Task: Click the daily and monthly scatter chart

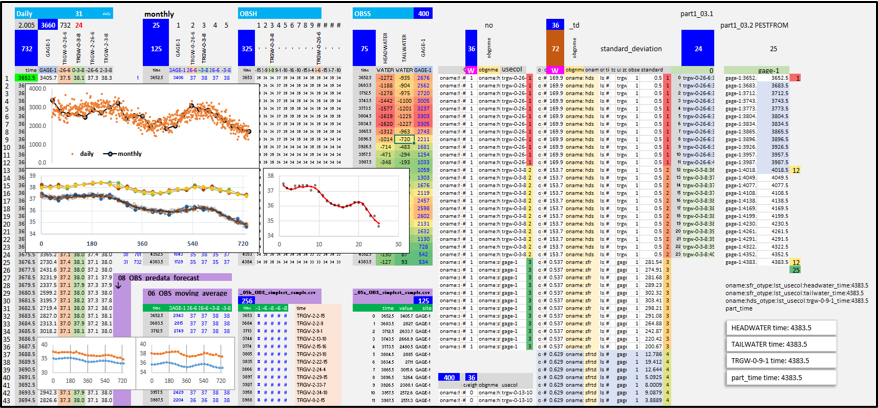Action: 142,125
